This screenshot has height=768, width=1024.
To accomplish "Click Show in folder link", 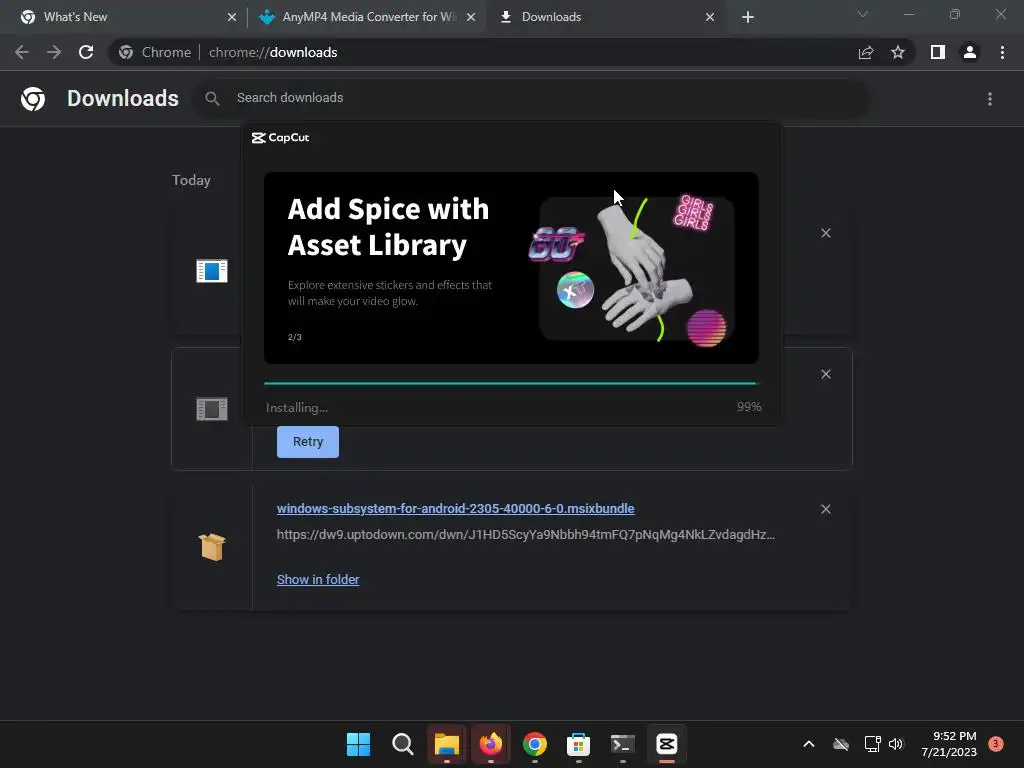I will 318,579.
